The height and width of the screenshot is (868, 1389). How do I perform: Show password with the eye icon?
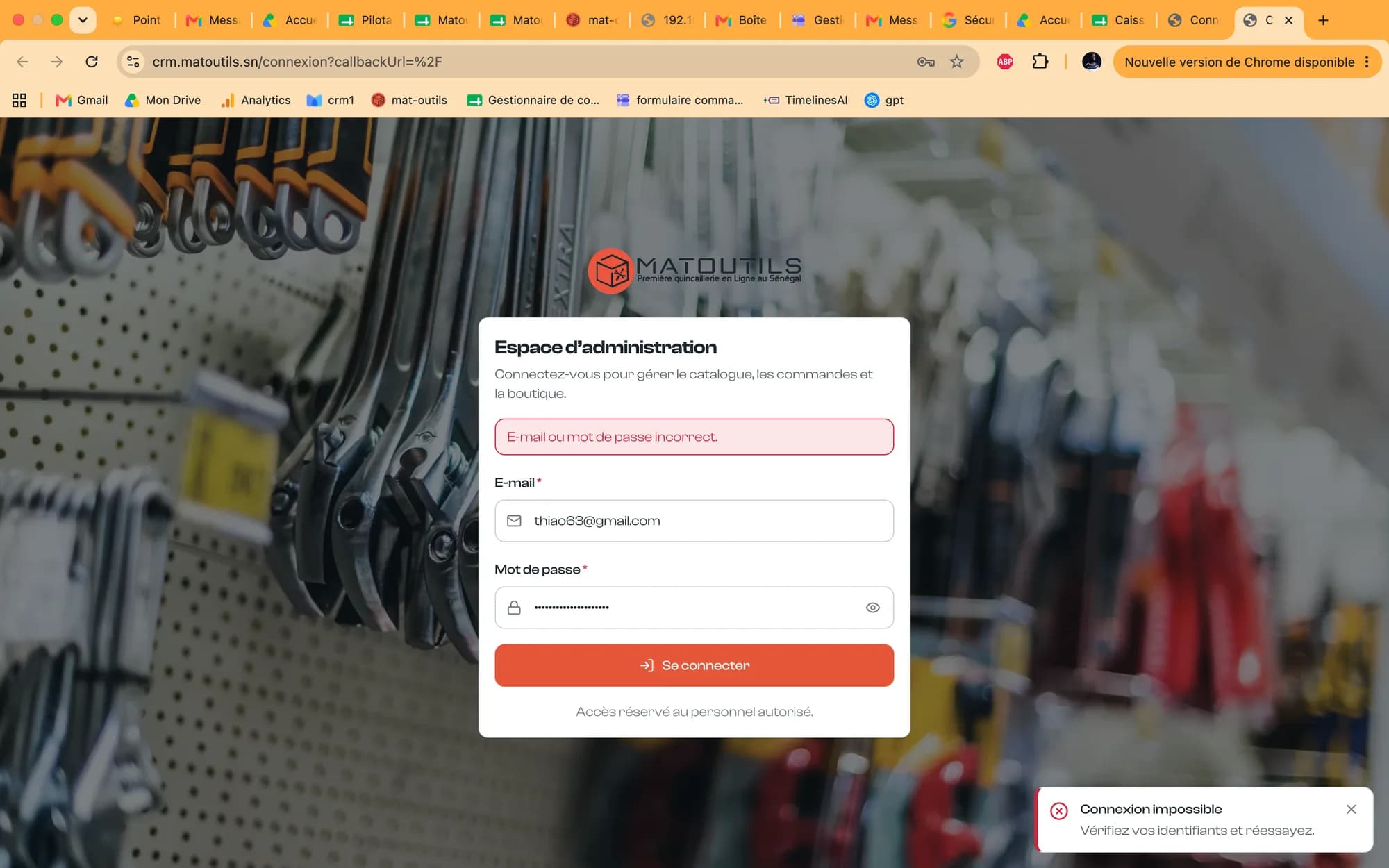pyautogui.click(x=872, y=608)
